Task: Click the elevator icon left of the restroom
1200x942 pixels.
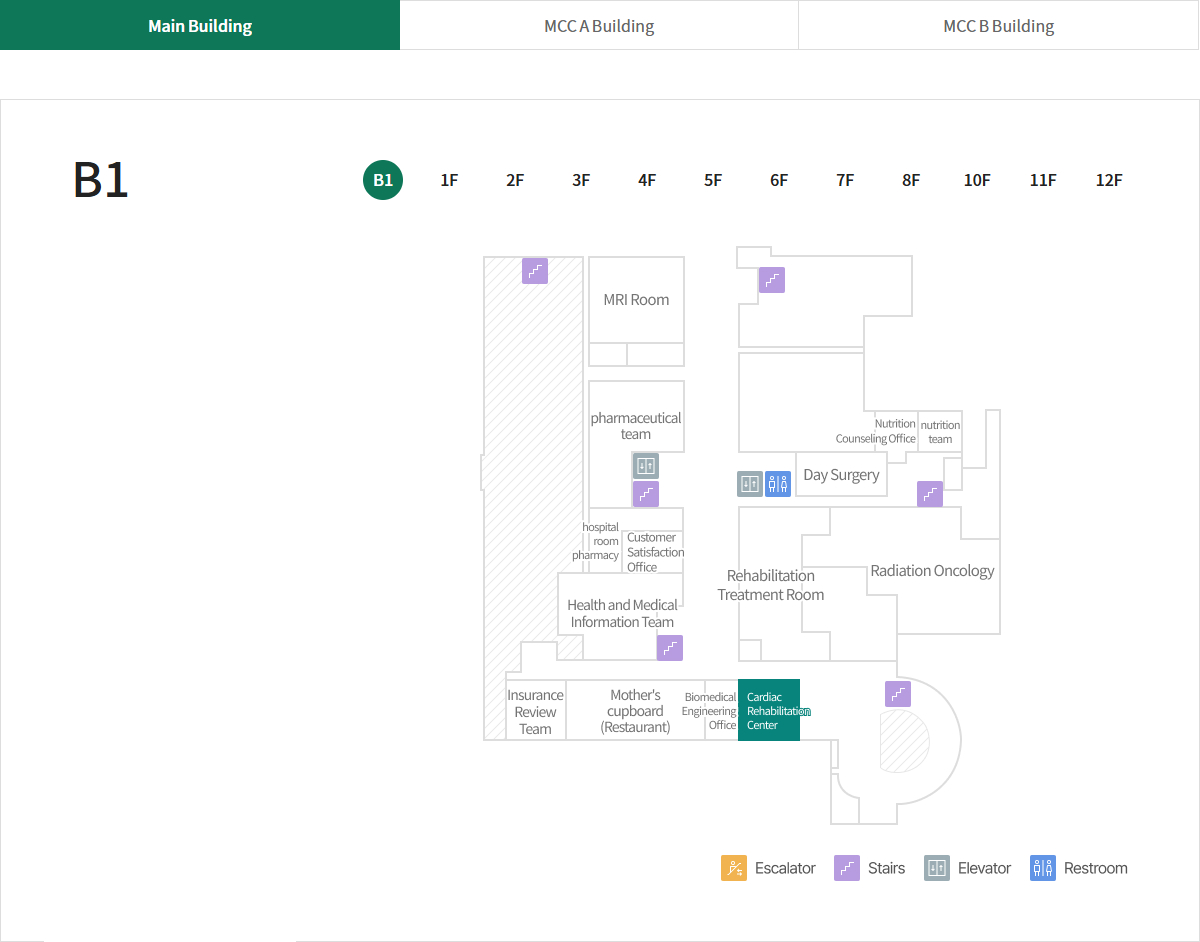Action: coord(750,484)
